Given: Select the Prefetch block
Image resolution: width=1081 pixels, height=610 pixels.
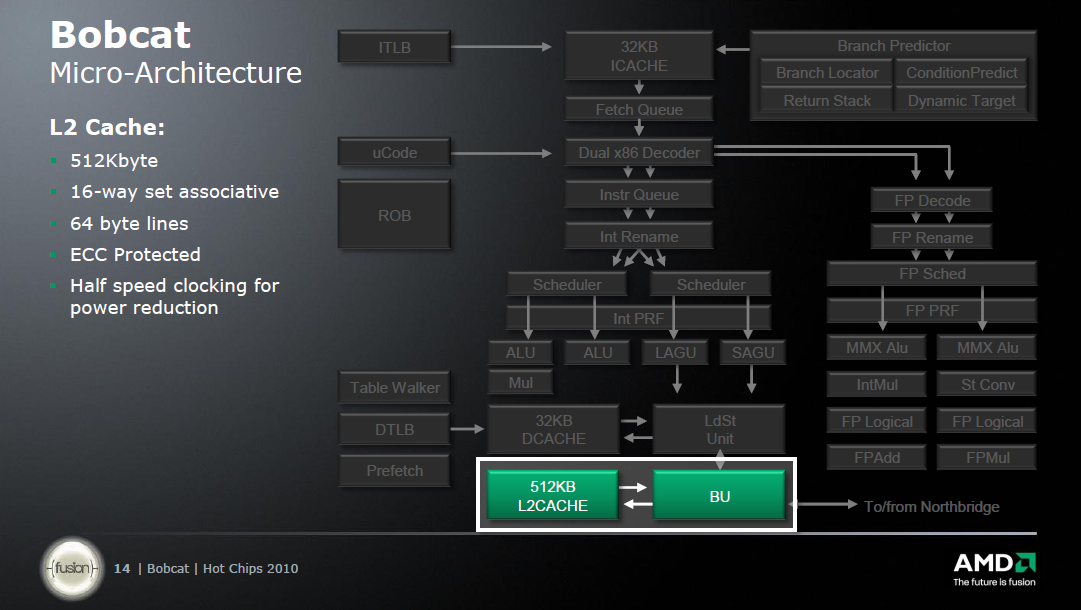Looking at the screenshot, I should pyautogui.click(x=394, y=470).
